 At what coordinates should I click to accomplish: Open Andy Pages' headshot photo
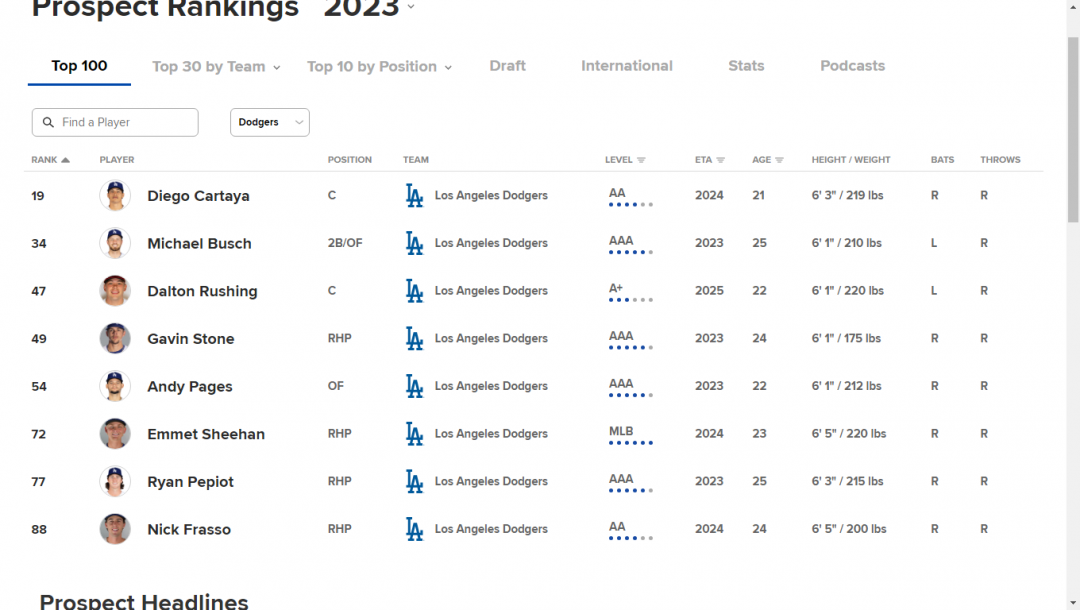point(115,386)
